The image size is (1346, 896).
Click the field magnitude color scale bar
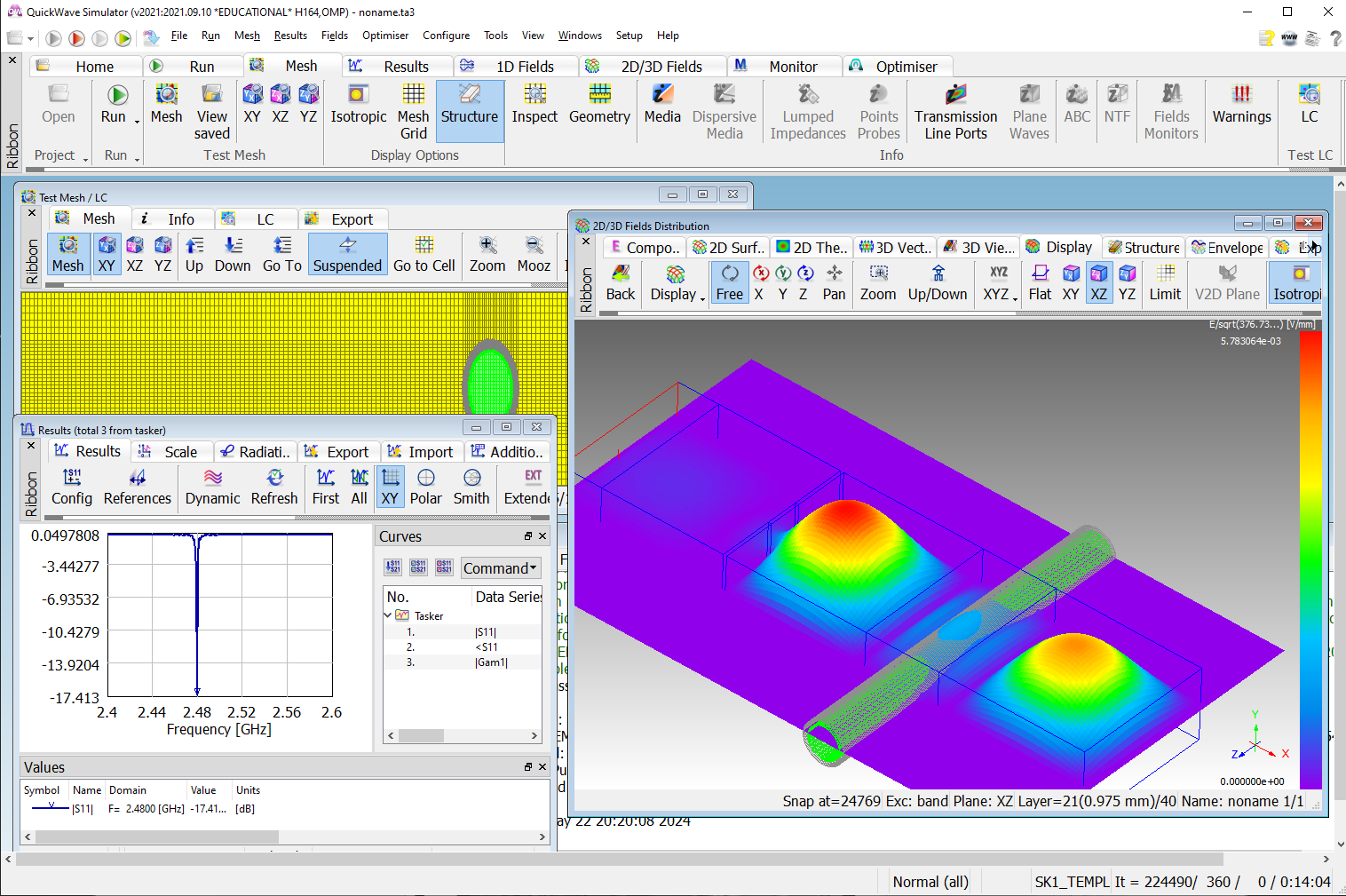(1310, 559)
